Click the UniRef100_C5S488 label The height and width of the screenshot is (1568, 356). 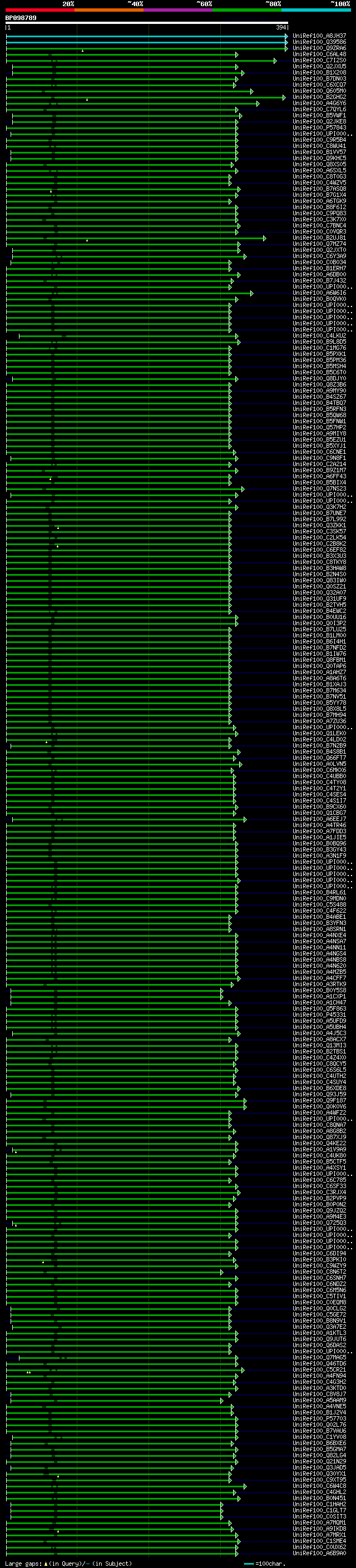(x=319, y=904)
